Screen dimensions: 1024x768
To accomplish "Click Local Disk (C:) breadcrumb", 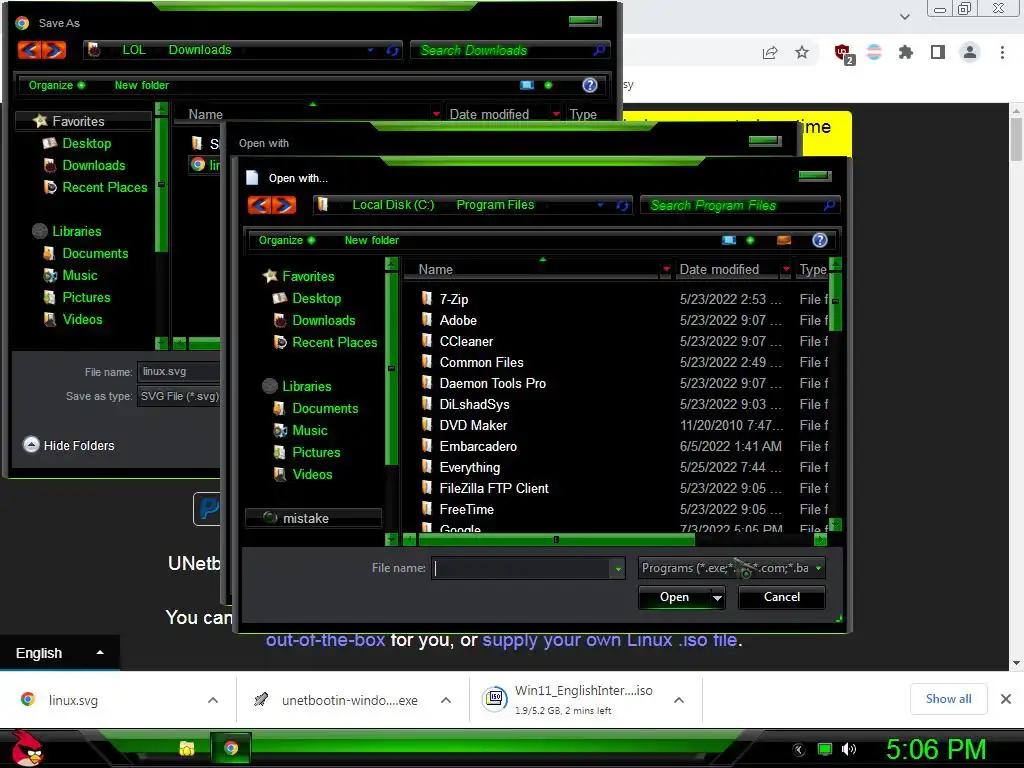I will pyautogui.click(x=393, y=205).
